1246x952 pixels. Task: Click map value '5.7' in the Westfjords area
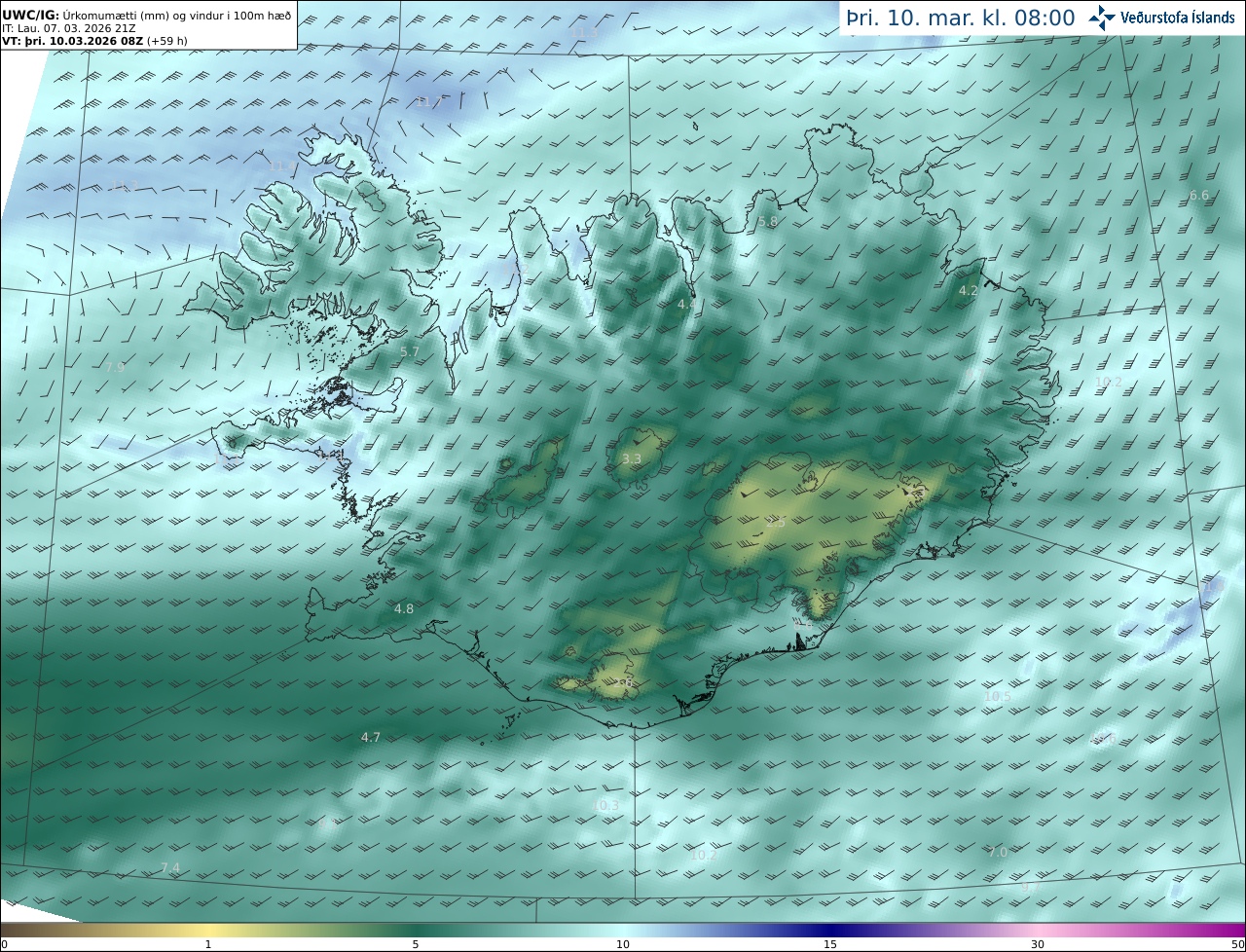coord(410,352)
